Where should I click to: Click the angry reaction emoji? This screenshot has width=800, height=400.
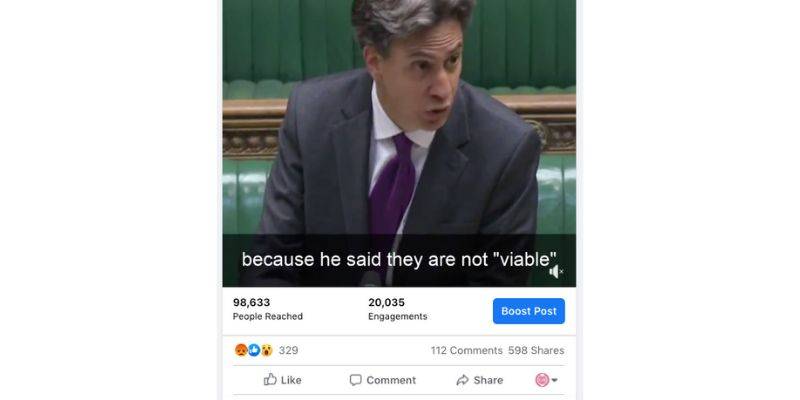tap(241, 350)
